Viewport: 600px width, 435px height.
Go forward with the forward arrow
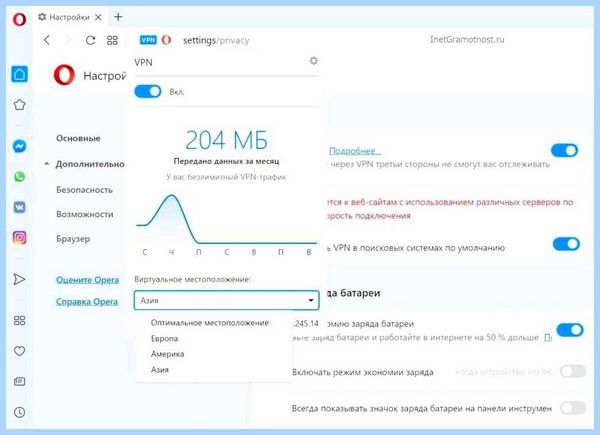tap(68, 40)
